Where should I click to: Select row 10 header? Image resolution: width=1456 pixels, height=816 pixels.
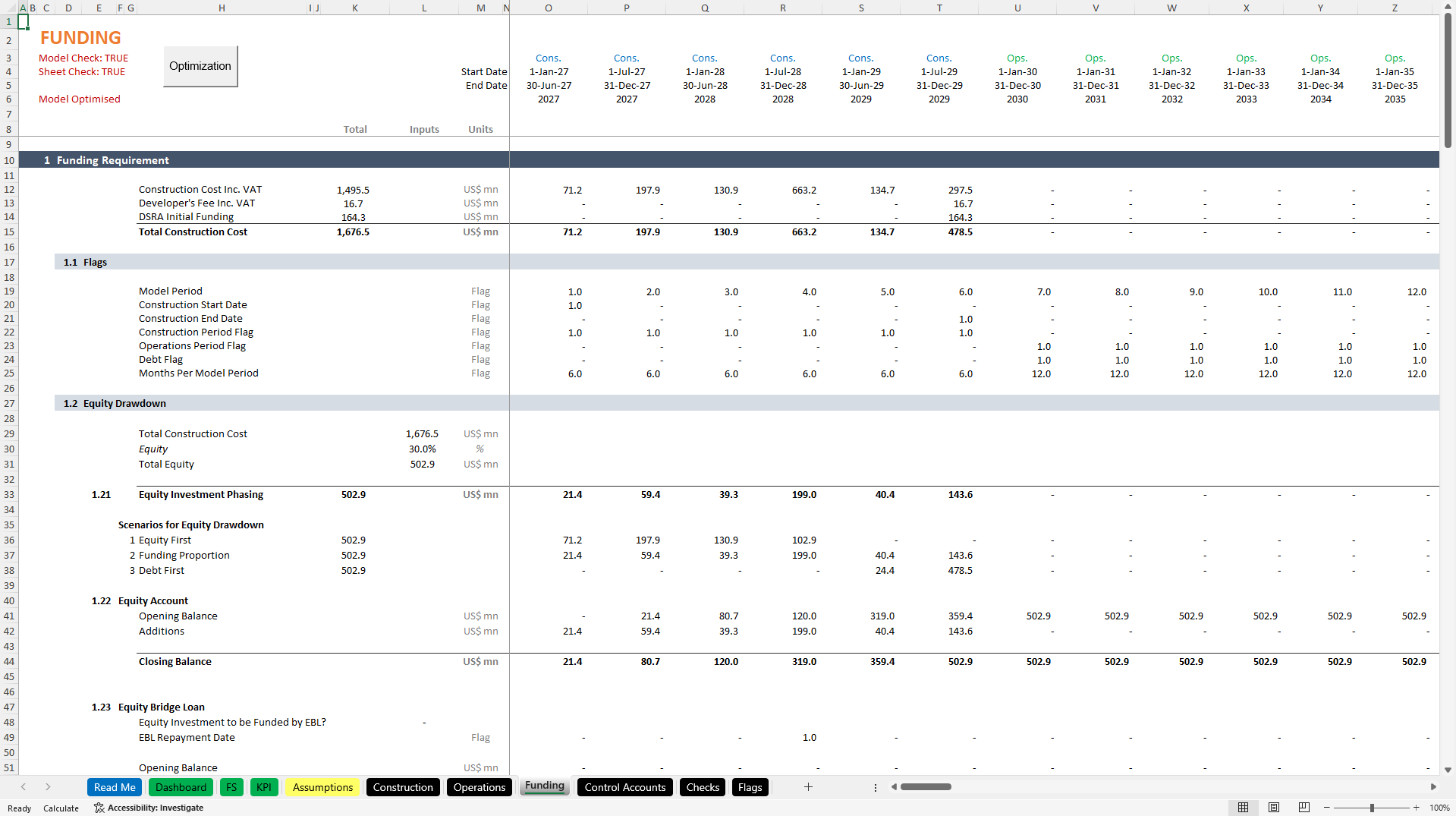click(x=9, y=160)
